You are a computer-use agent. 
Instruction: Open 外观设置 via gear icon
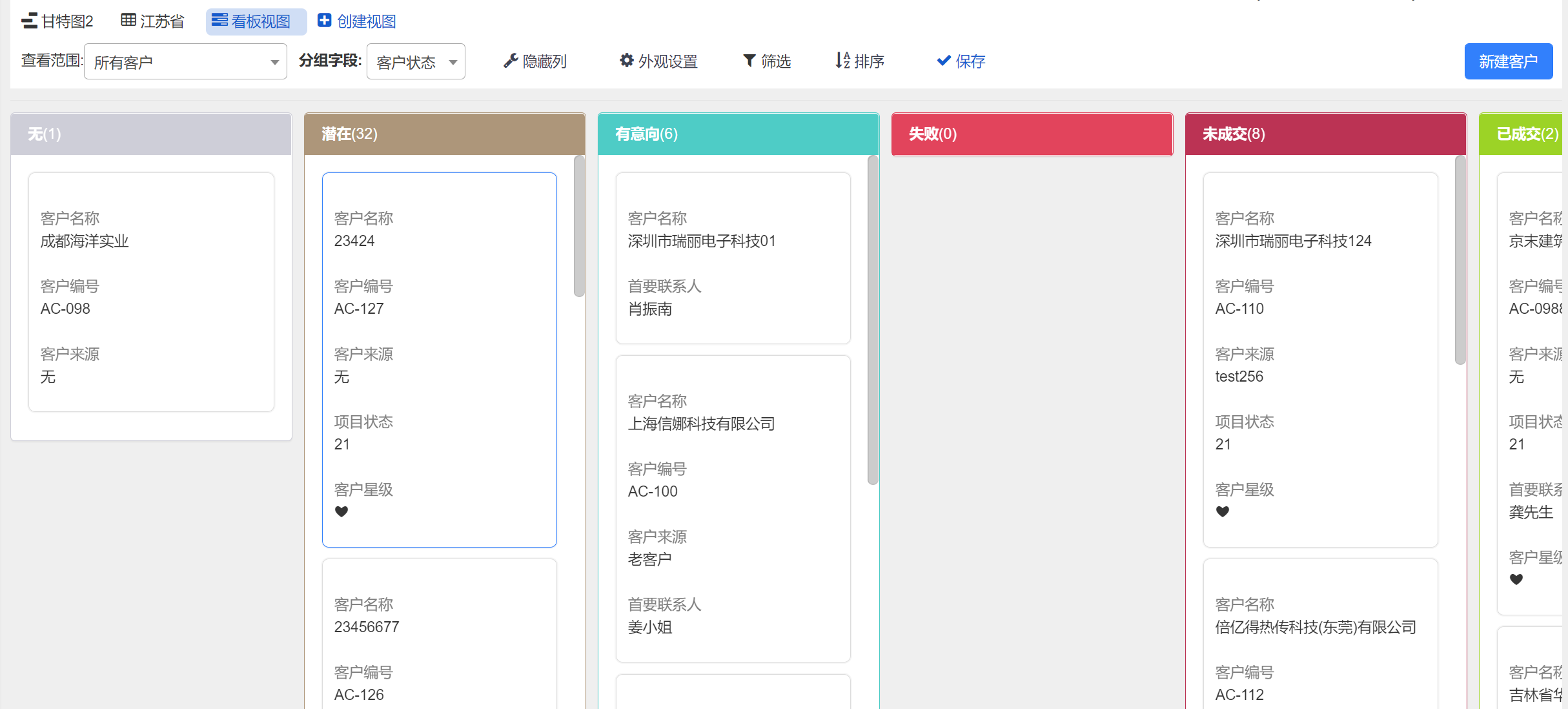point(626,61)
